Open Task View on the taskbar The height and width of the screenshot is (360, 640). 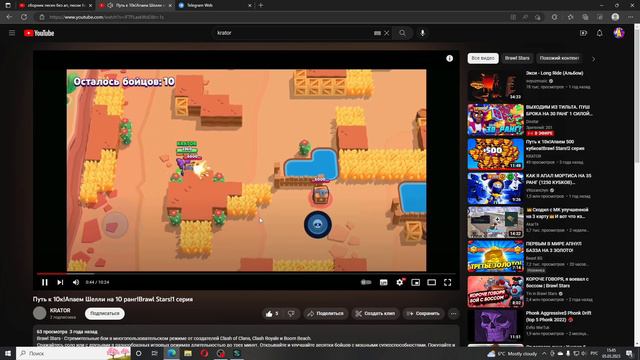click(155, 353)
